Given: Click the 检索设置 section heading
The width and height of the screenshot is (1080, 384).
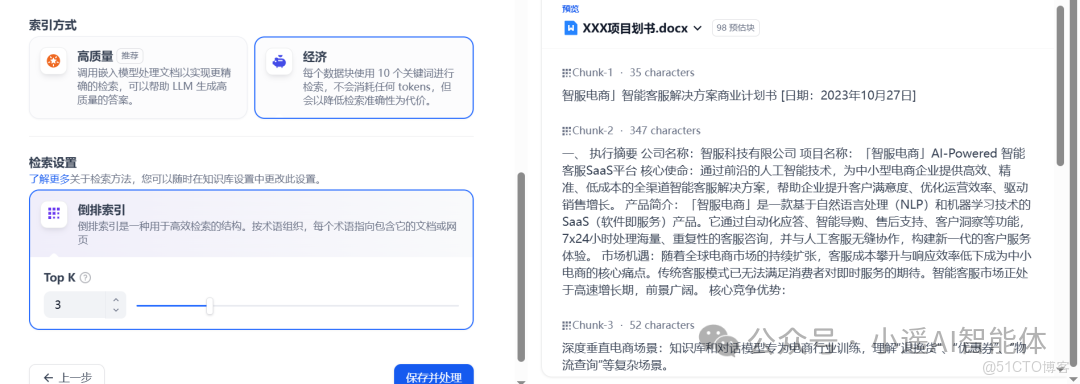Looking at the screenshot, I should click(52, 162).
